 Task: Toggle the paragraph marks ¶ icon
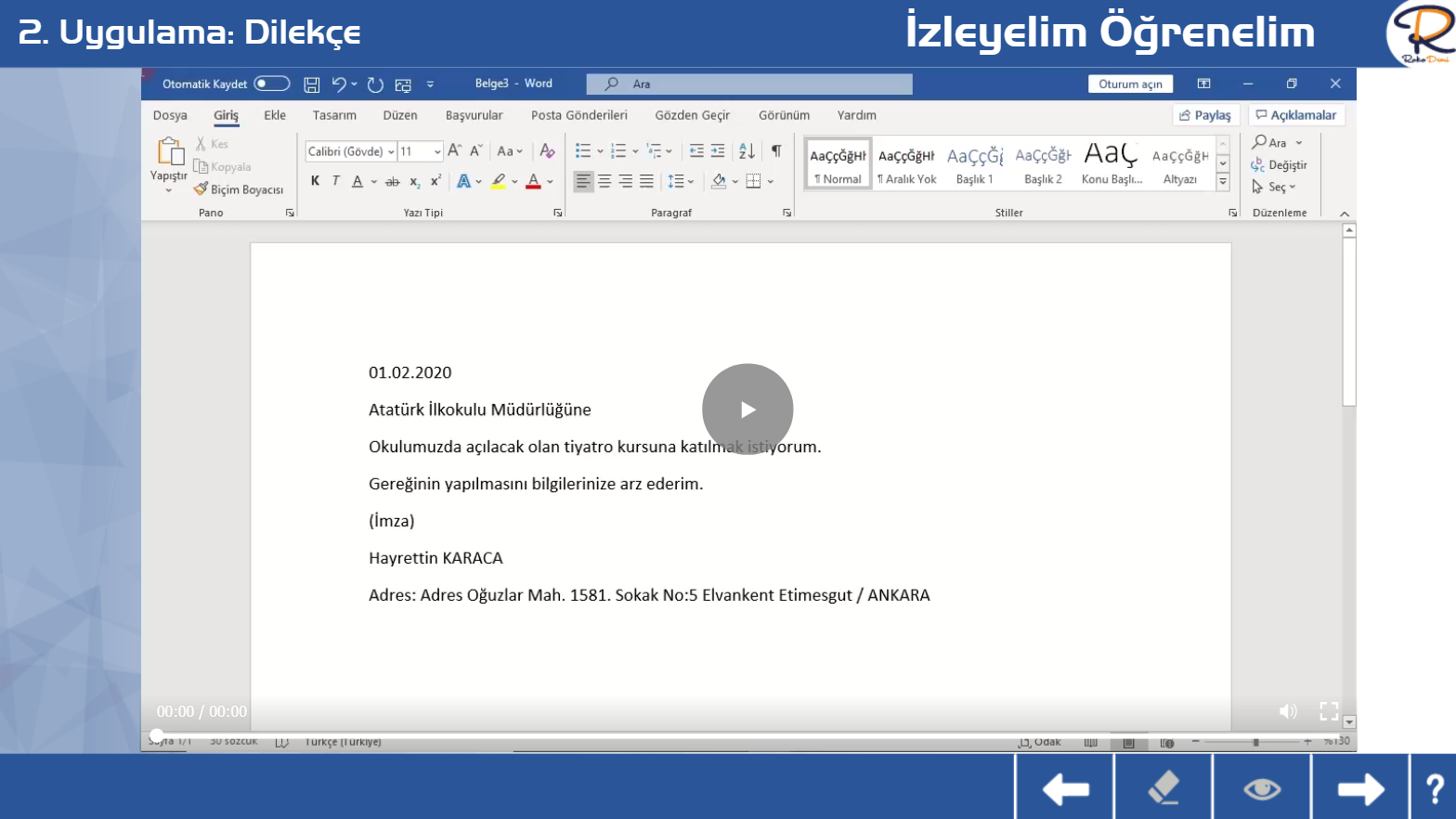(776, 150)
